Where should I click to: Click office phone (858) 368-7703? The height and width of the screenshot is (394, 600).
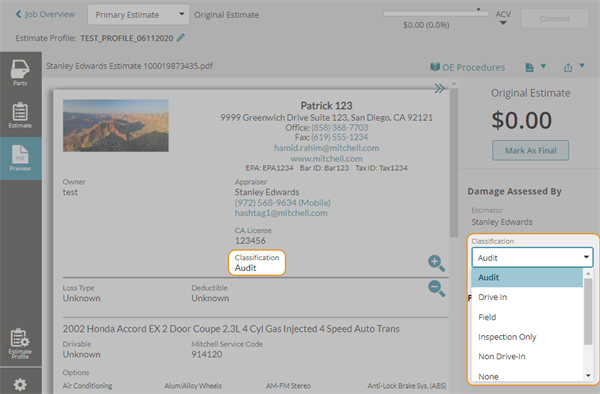[x=339, y=127]
